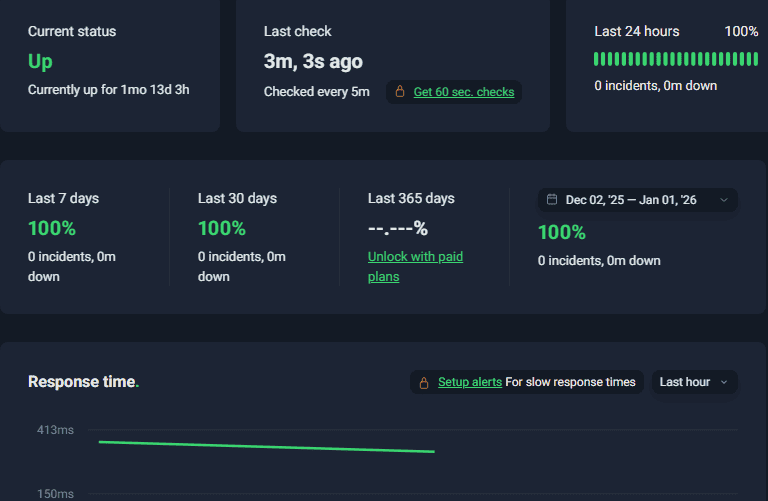Click green response time line in chart
The width and height of the screenshot is (768, 501).
pos(266,447)
